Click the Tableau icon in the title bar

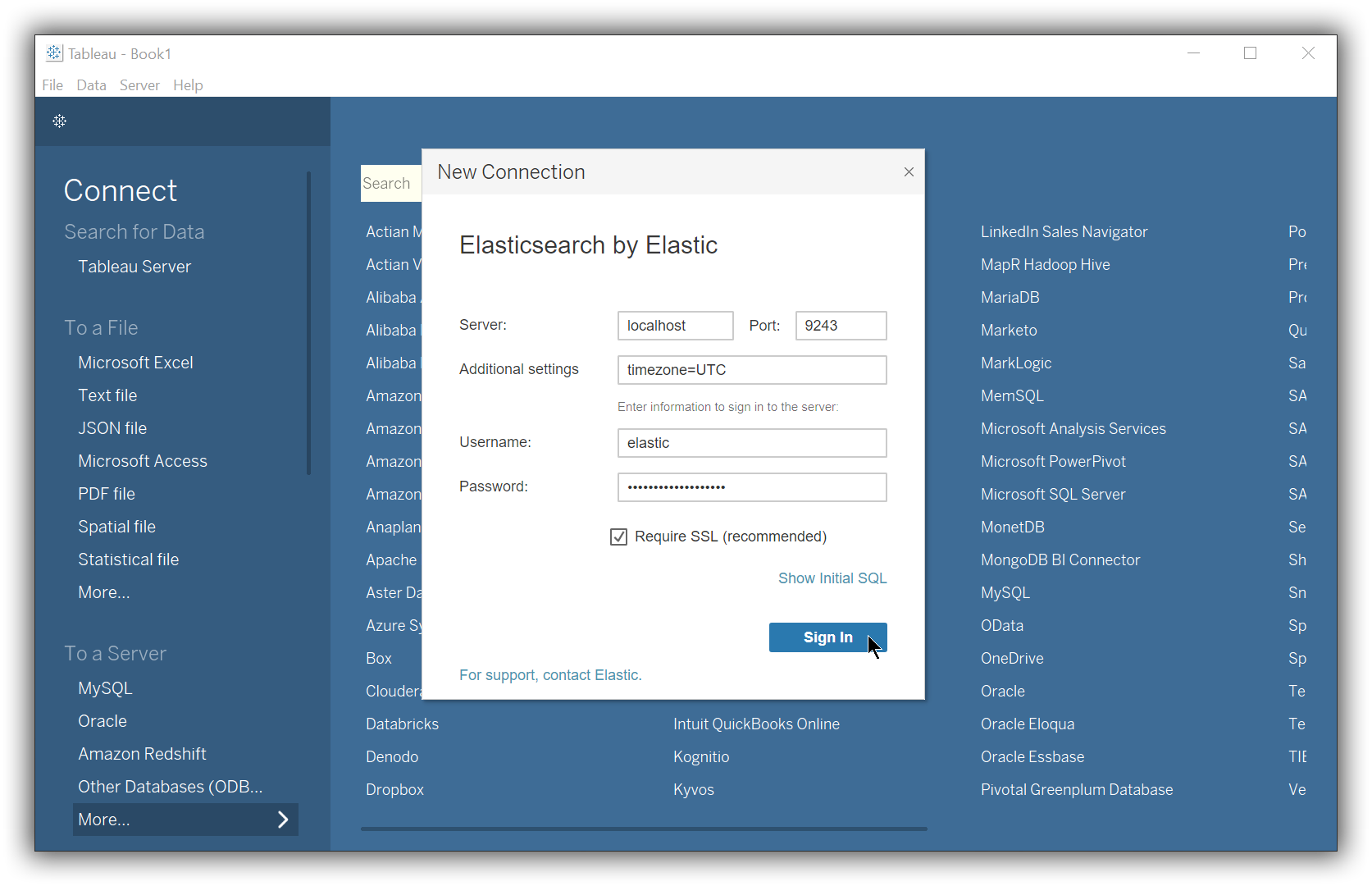click(x=53, y=53)
